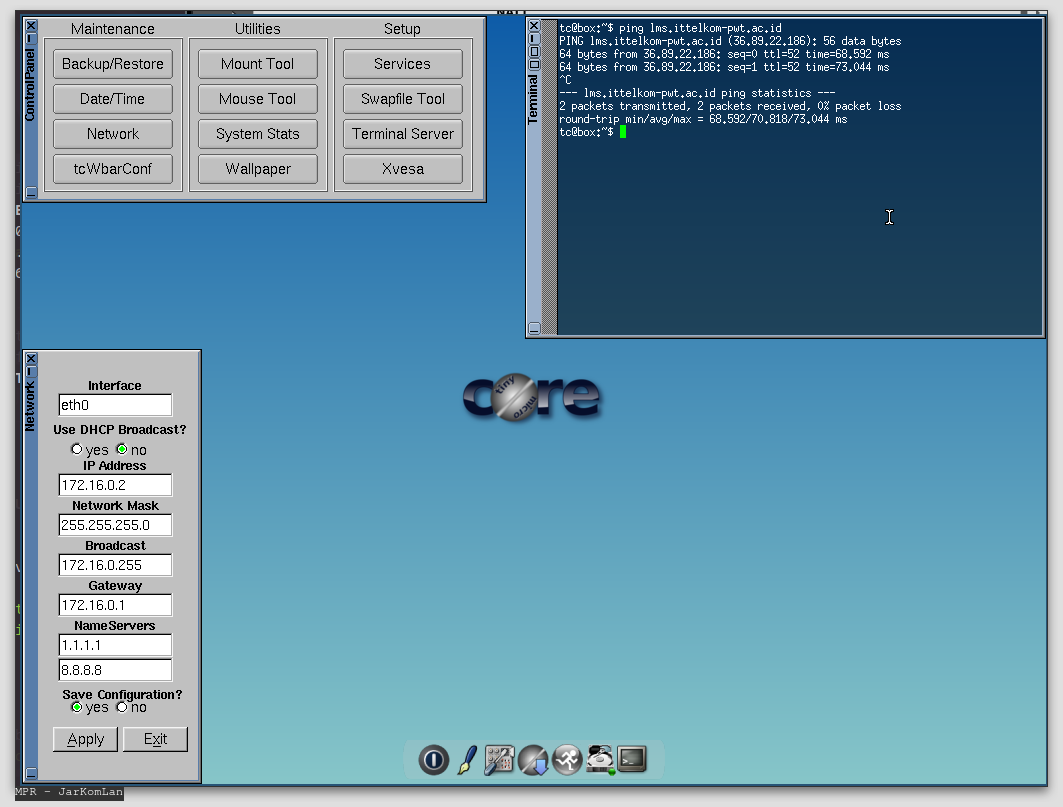Open the Swapfile Tool
The image size is (1063, 807).
[x=402, y=98]
